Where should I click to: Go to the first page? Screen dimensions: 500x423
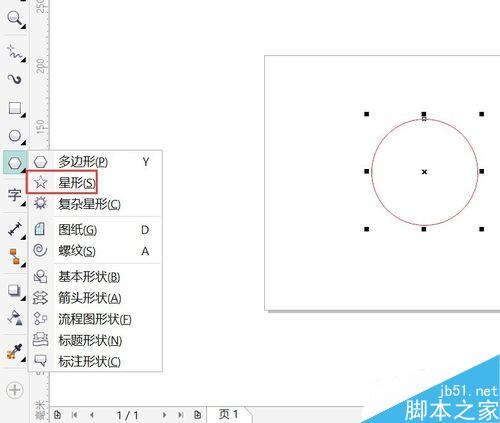click(74, 415)
